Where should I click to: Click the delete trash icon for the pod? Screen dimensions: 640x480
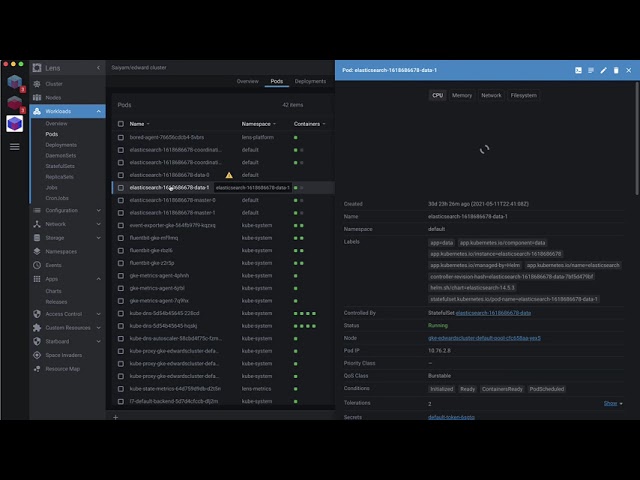tap(616, 70)
